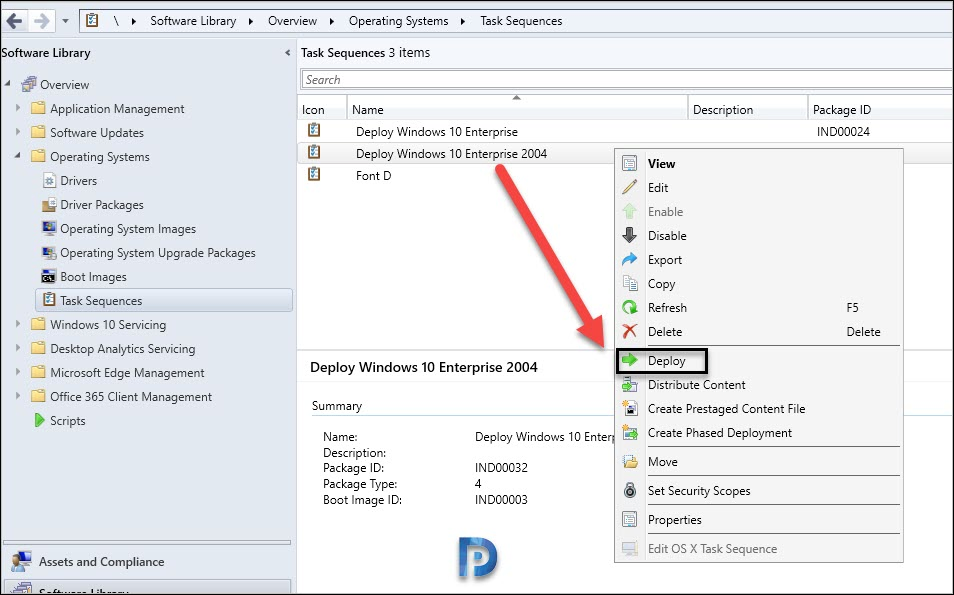The image size is (954, 595).
Task: Click the back navigation arrow
Action: (15, 21)
